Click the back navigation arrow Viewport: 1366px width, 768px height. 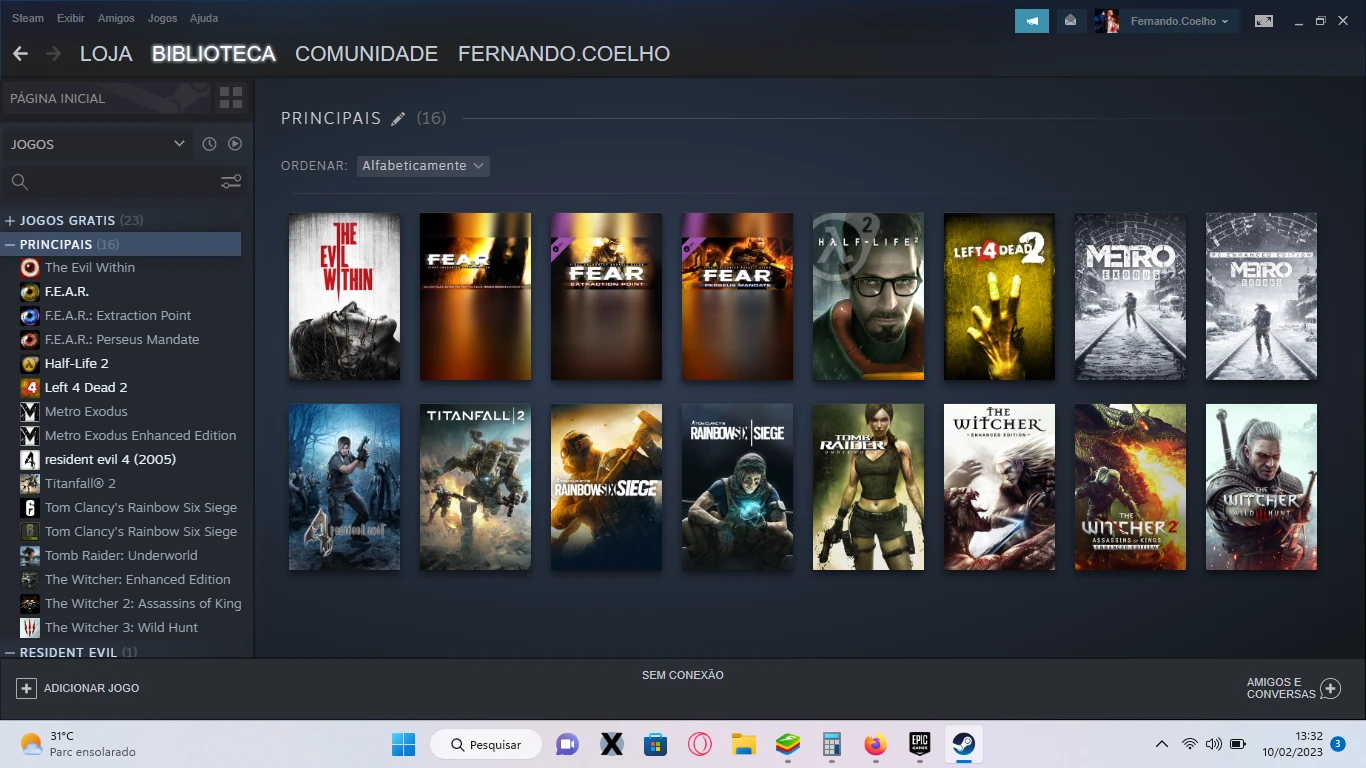[x=20, y=54]
